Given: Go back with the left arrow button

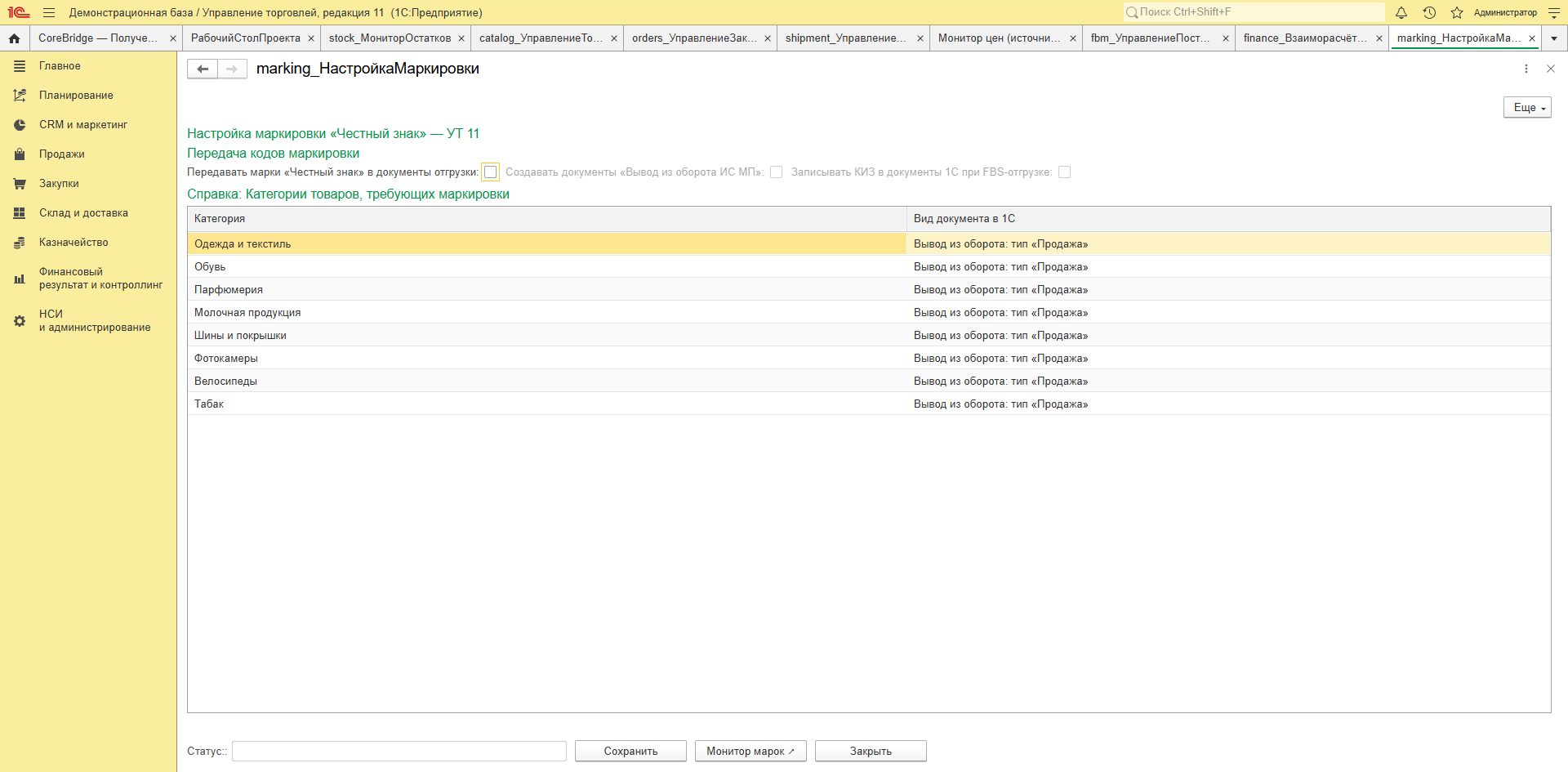Looking at the screenshot, I should tap(203, 69).
